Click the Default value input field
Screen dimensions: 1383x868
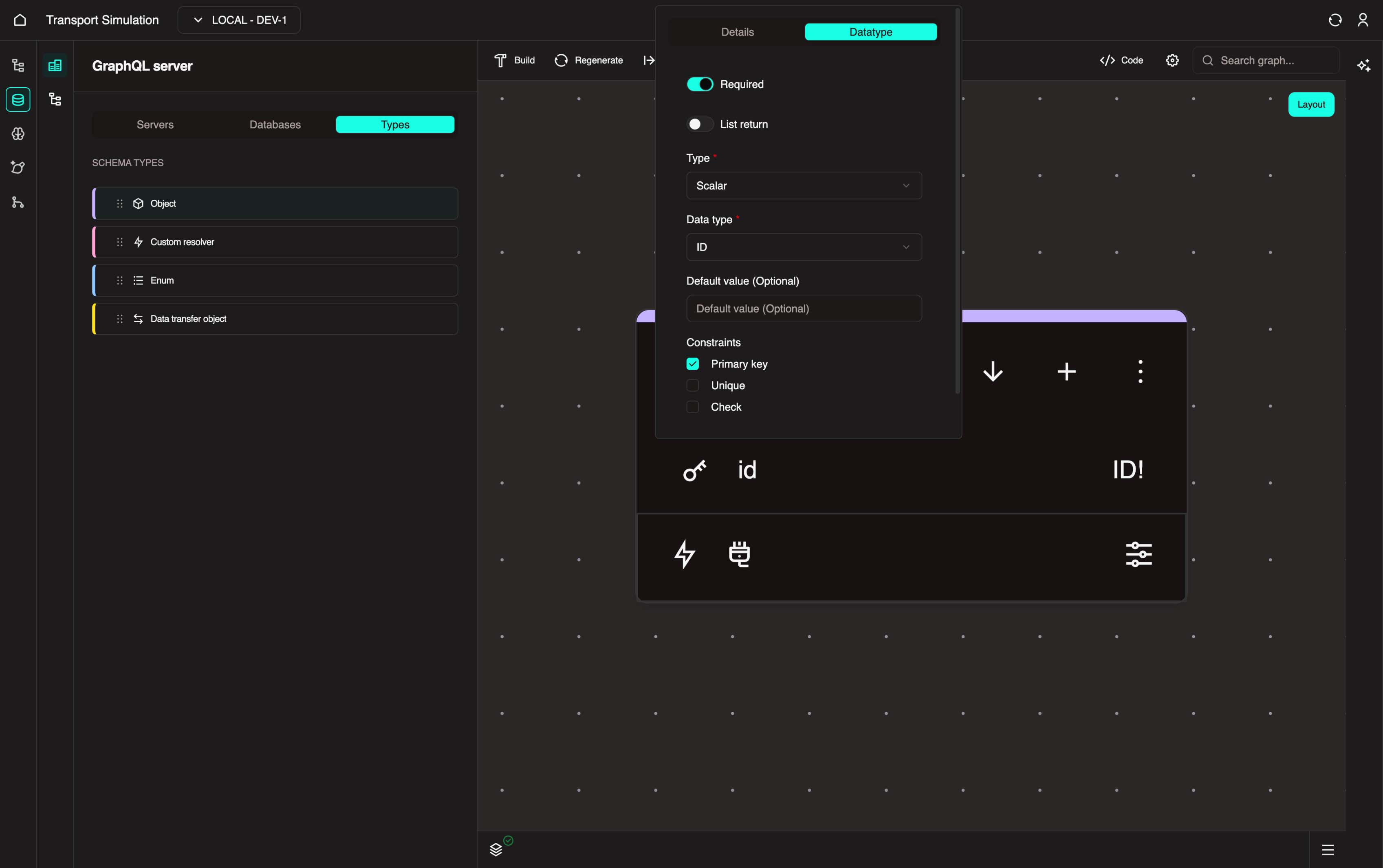click(x=804, y=308)
